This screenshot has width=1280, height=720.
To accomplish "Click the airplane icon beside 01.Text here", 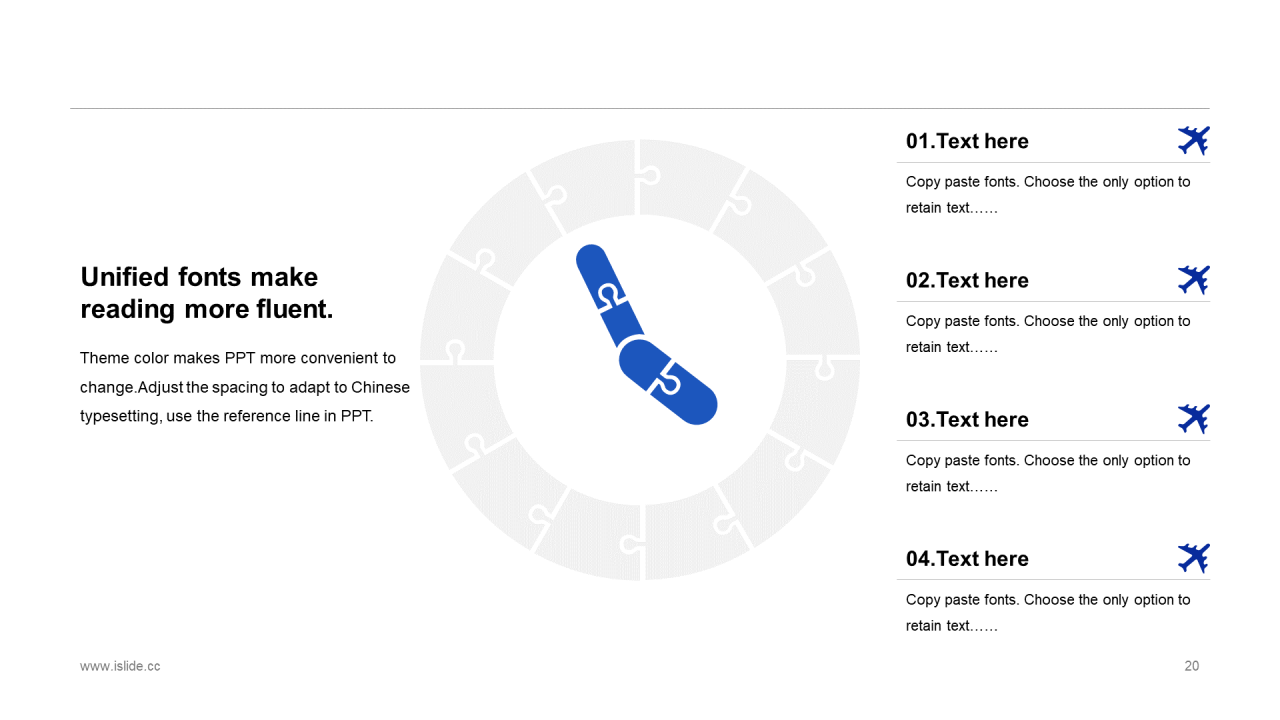I will 1193,141.
